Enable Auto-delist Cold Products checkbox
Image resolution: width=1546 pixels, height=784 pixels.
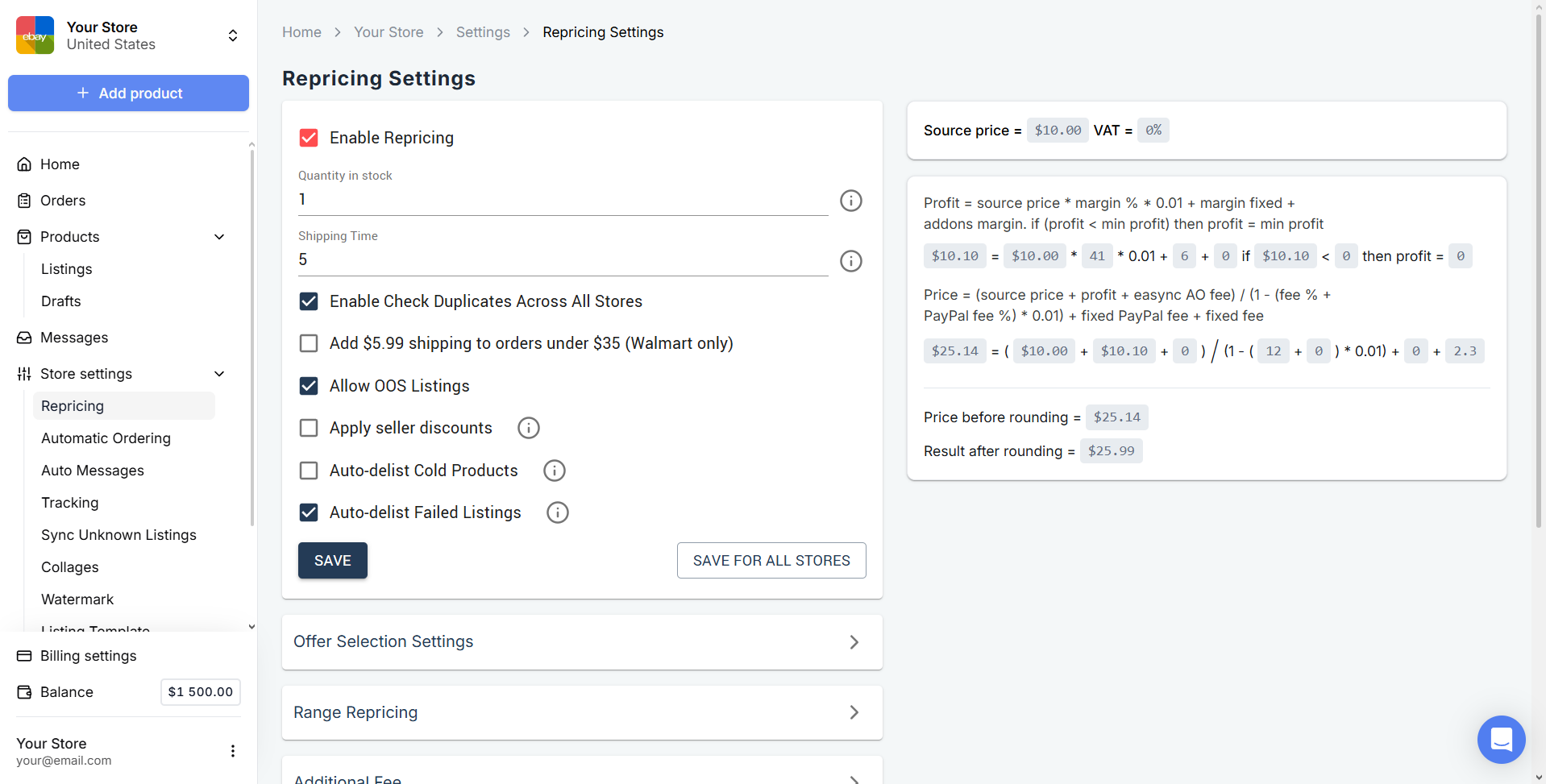click(x=309, y=471)
